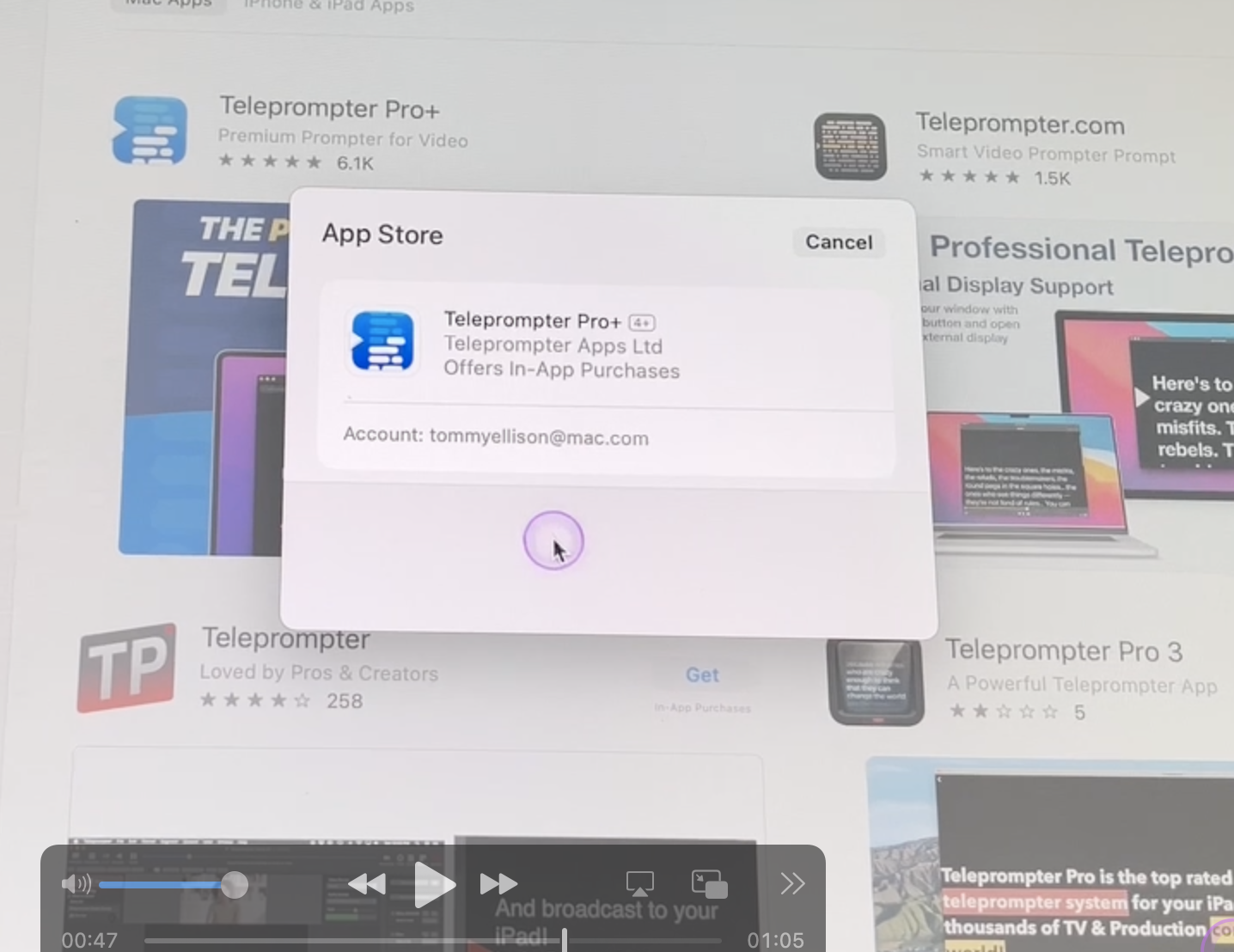Open the red TP Teleprompter app icon

[x=126, y=668]
